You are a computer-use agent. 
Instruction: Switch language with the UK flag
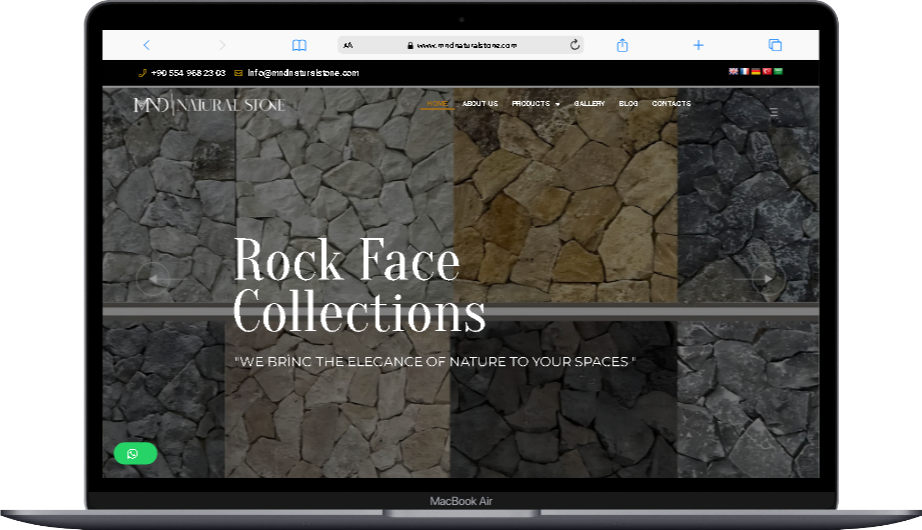coord(733,71)
